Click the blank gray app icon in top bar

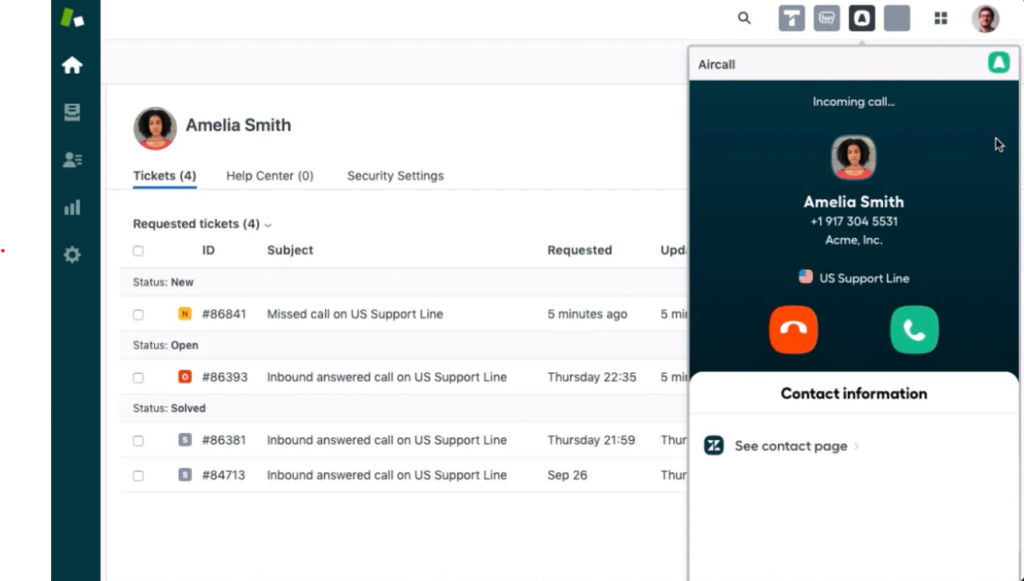click(897, 18)
